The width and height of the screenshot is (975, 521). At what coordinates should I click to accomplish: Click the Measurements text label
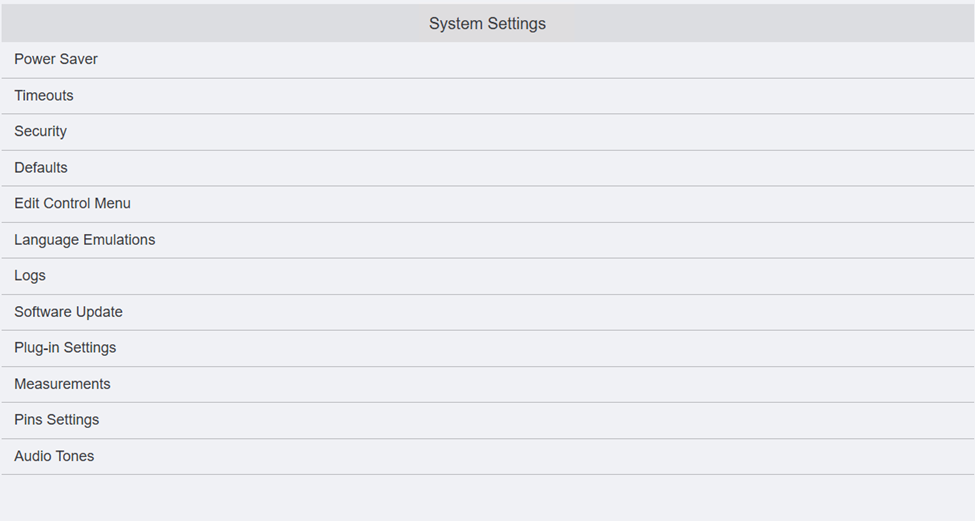pyautogui.click(x=62, y=384)
